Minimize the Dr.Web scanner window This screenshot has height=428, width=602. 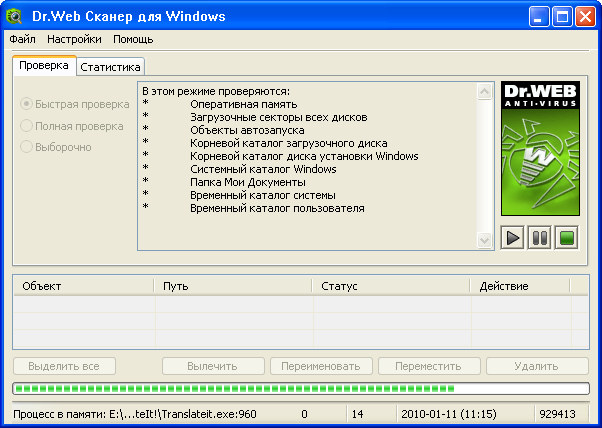click(x=539, y=17)
